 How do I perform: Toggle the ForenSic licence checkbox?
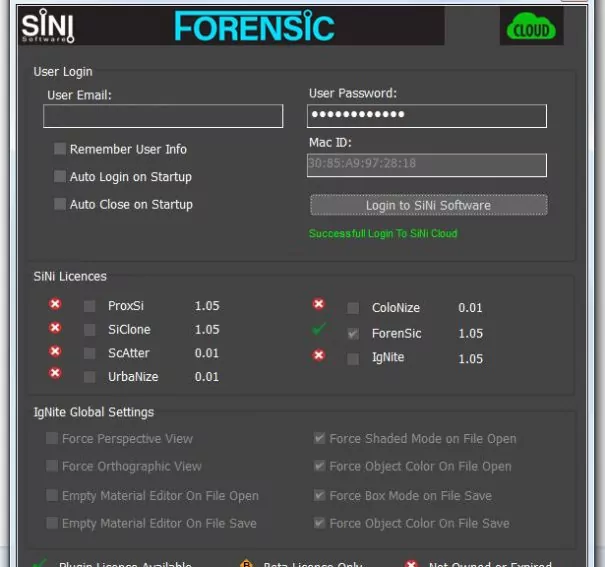[x=353, y=334]
